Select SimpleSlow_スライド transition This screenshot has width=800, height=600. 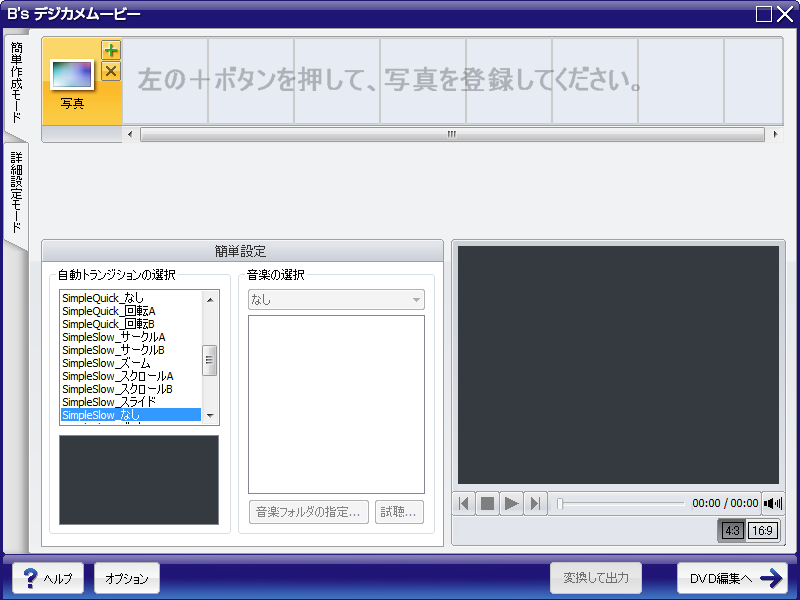(x=131, y=402)
